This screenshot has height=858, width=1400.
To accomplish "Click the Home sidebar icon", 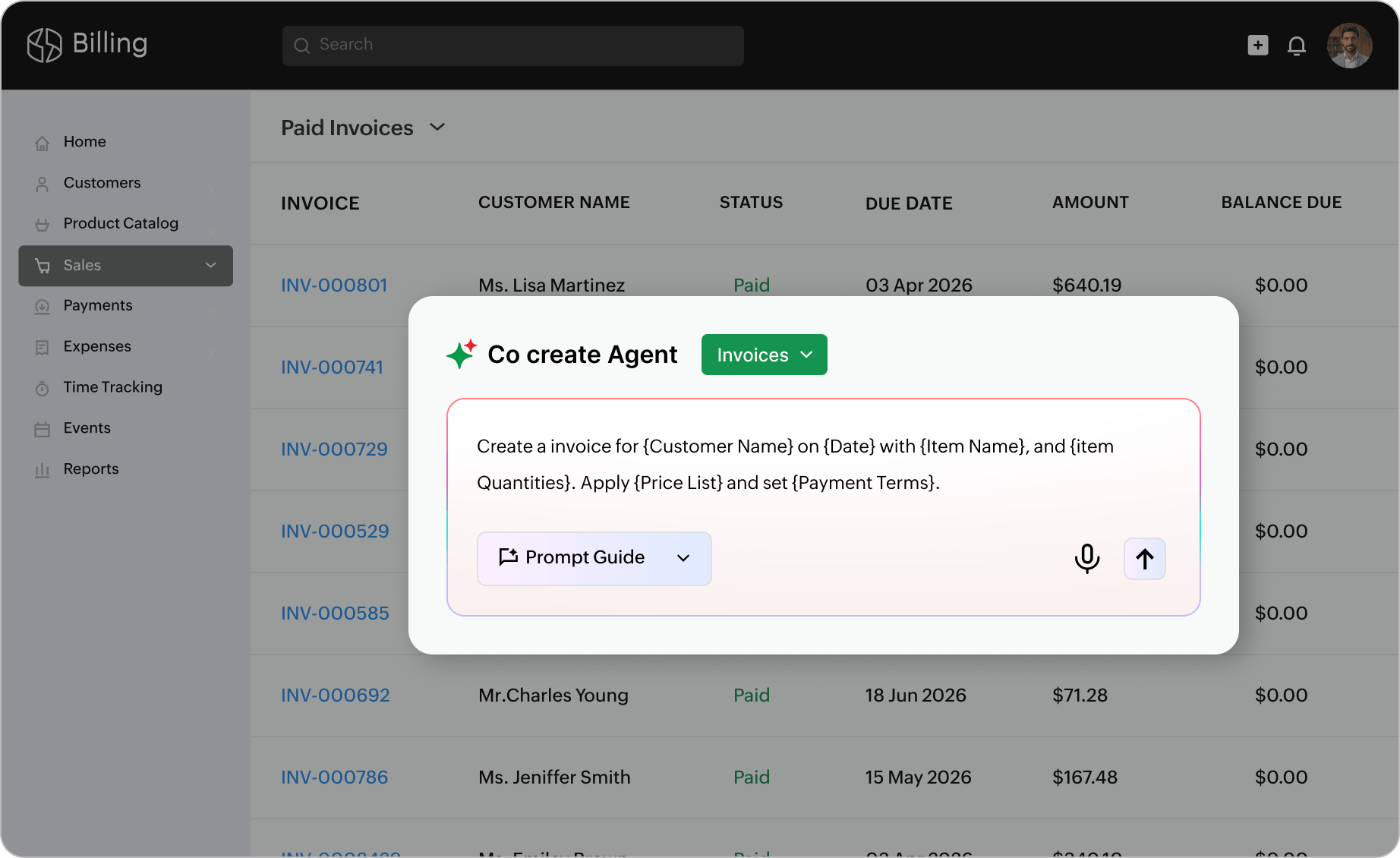I will coord(43,143).
